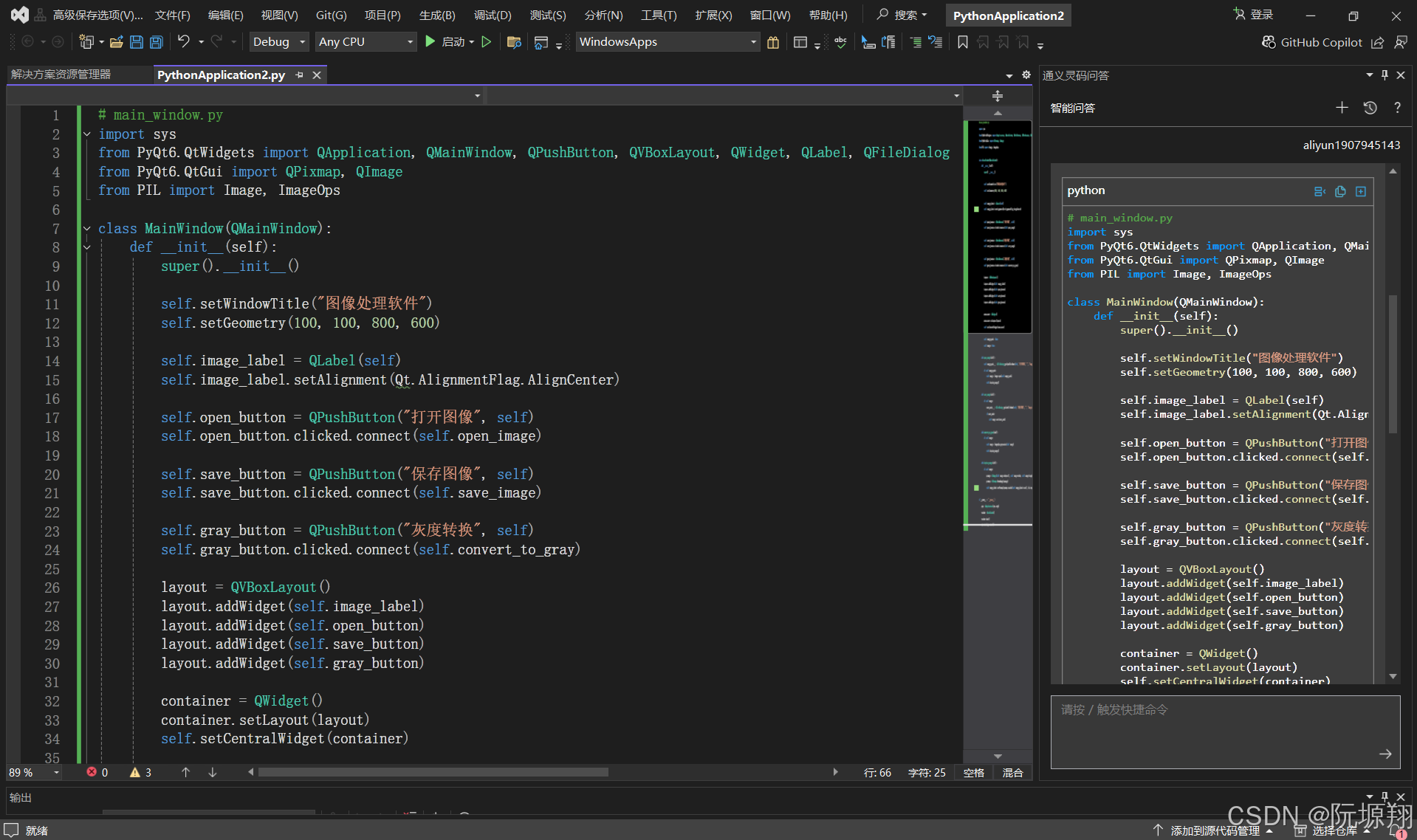Collapse the class MainWindow code block

[86, 228]
